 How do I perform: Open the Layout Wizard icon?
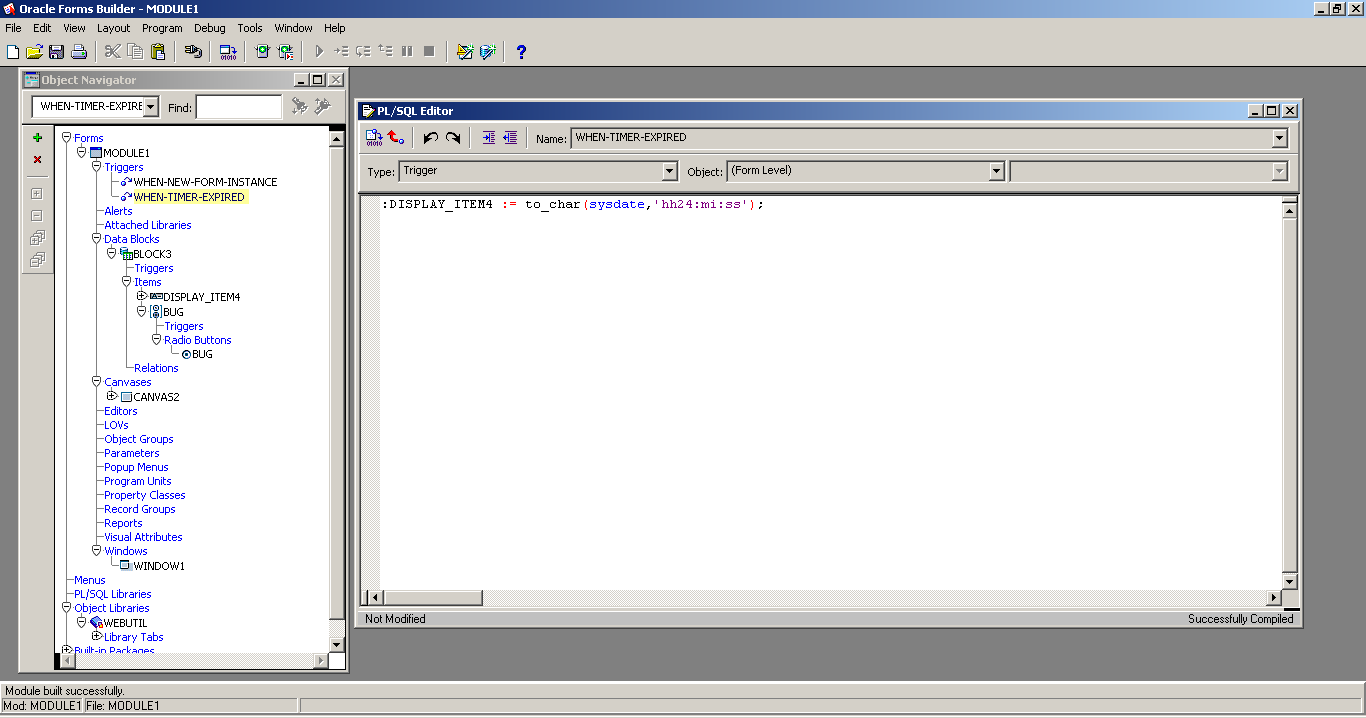[464, 52]
